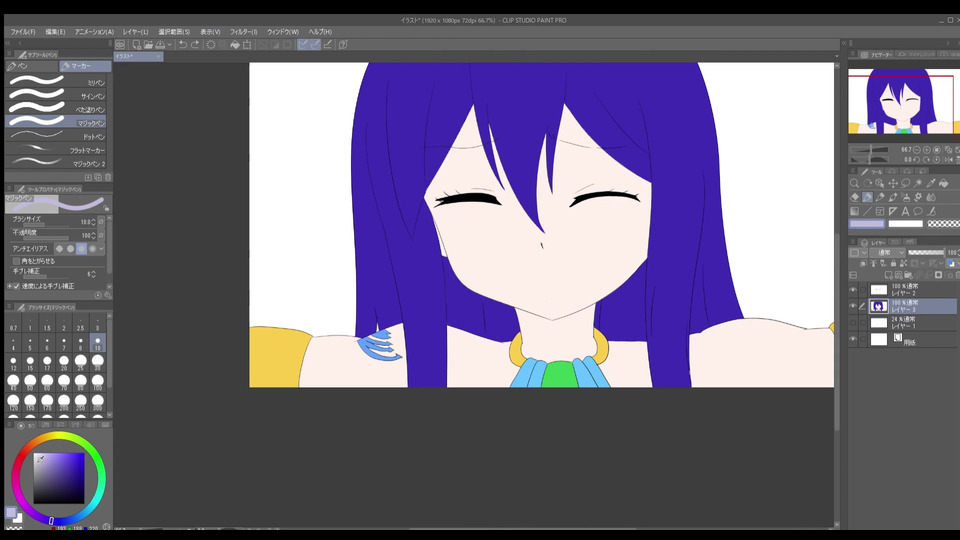Open the レイヤー(L) menu
Screen dimensions: 960x540
(135, 32)
